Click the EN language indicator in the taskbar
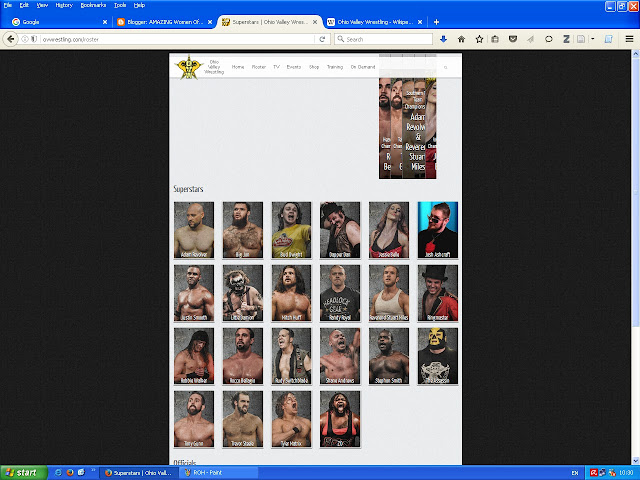This screenshot has height=480, width=640. [575, 473]
